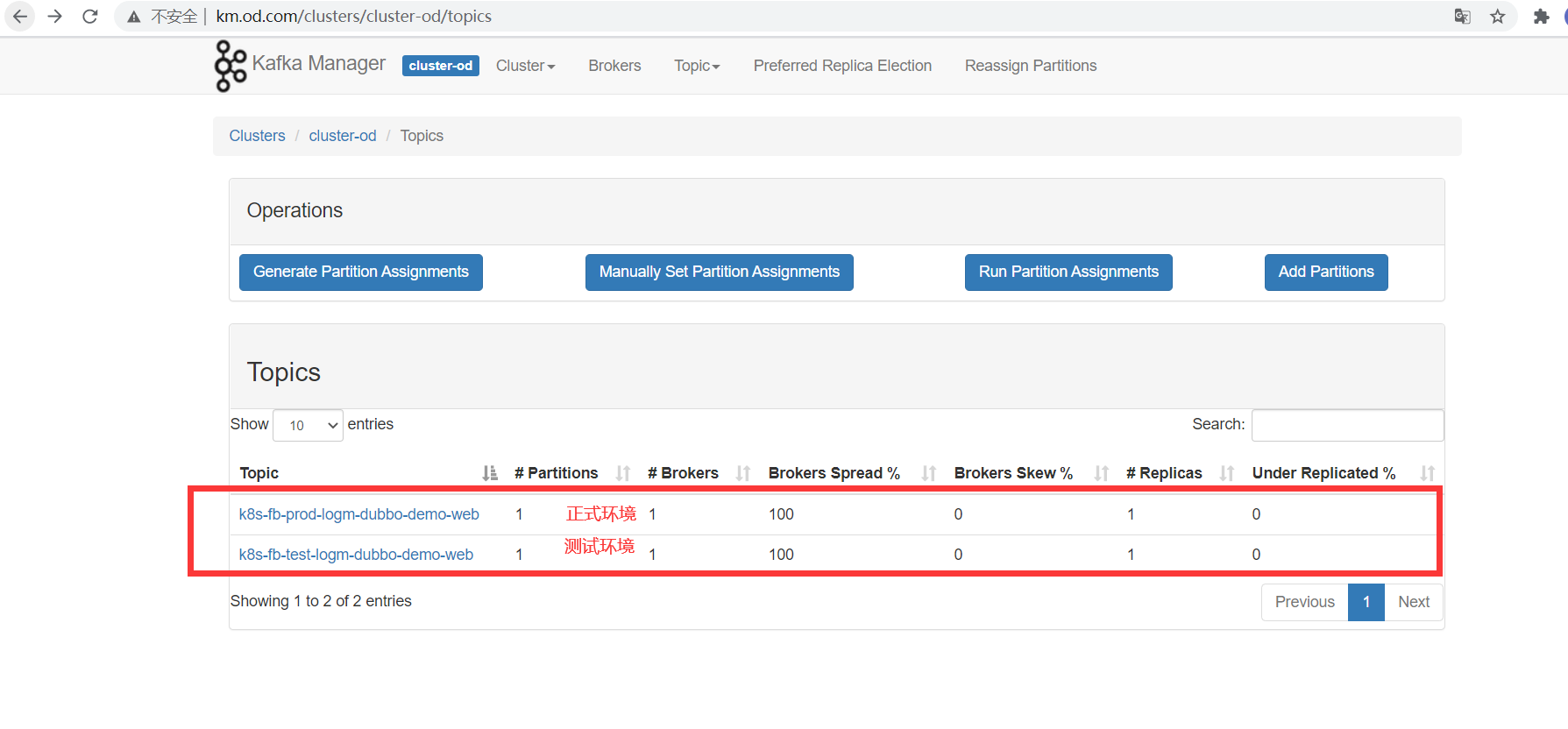Click the browser address bar URL
The height and width of the screenshot is (729, 1568).
click(x=354, y=17)
